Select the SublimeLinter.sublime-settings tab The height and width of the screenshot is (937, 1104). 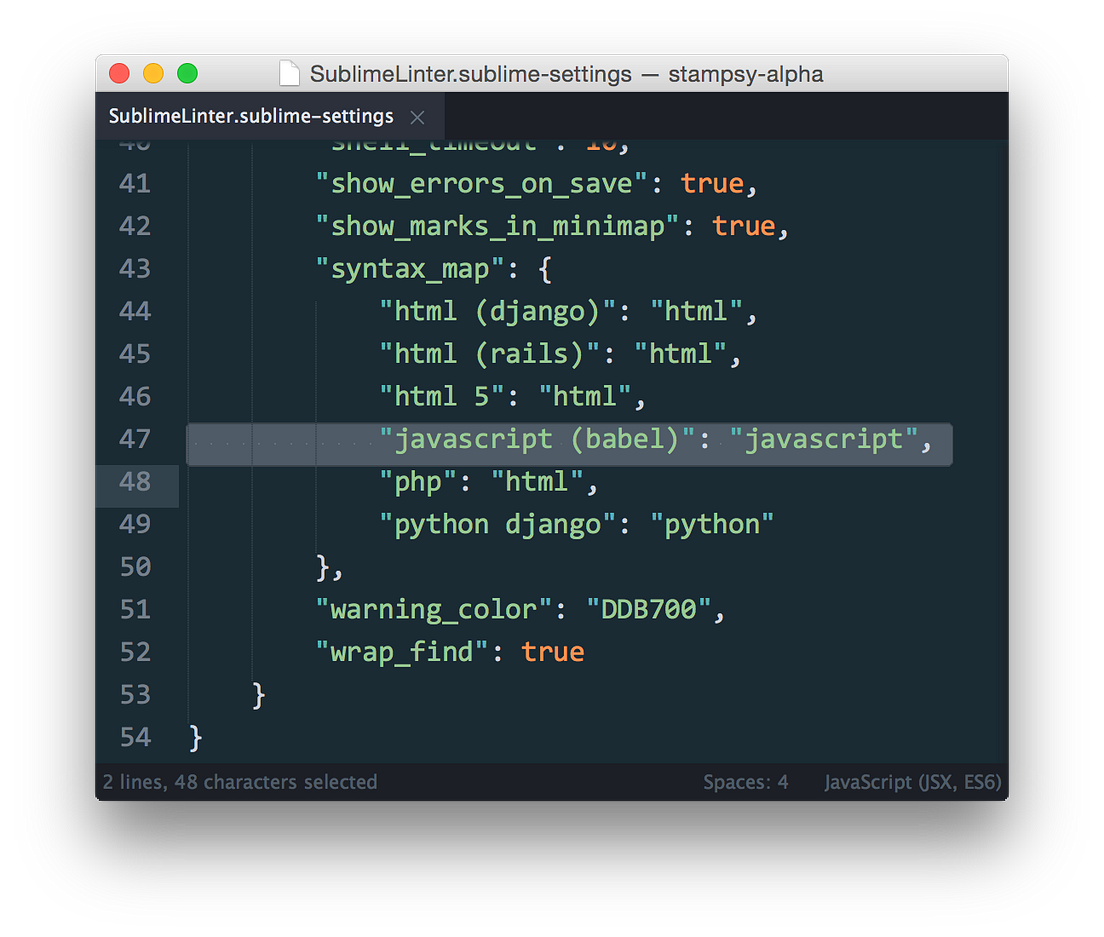[x=250, y=116]
